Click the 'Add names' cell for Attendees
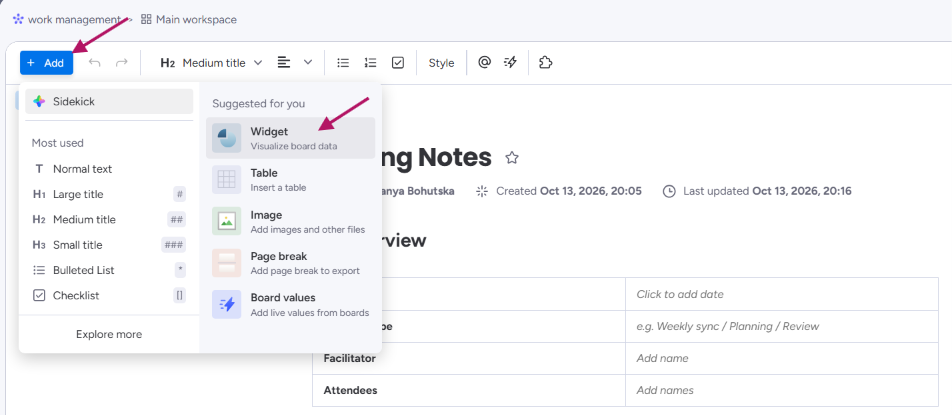 tap(782, 391)
